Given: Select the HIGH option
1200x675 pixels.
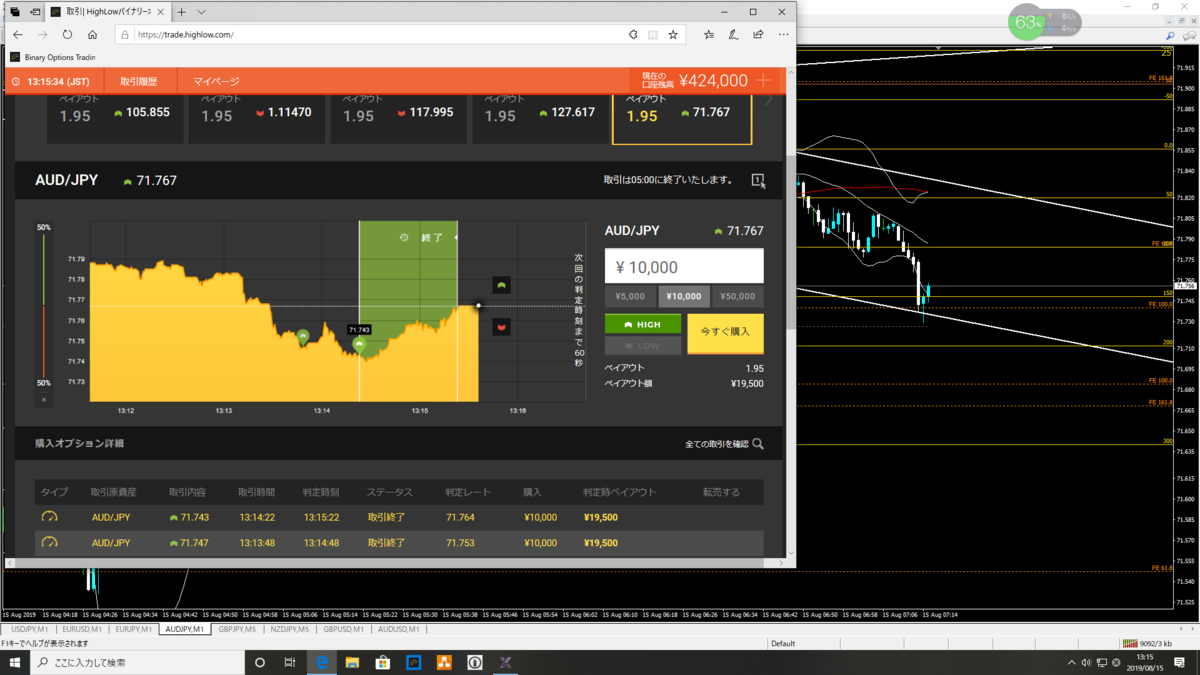Looking at the screenshot, I should tap(643, 324).
